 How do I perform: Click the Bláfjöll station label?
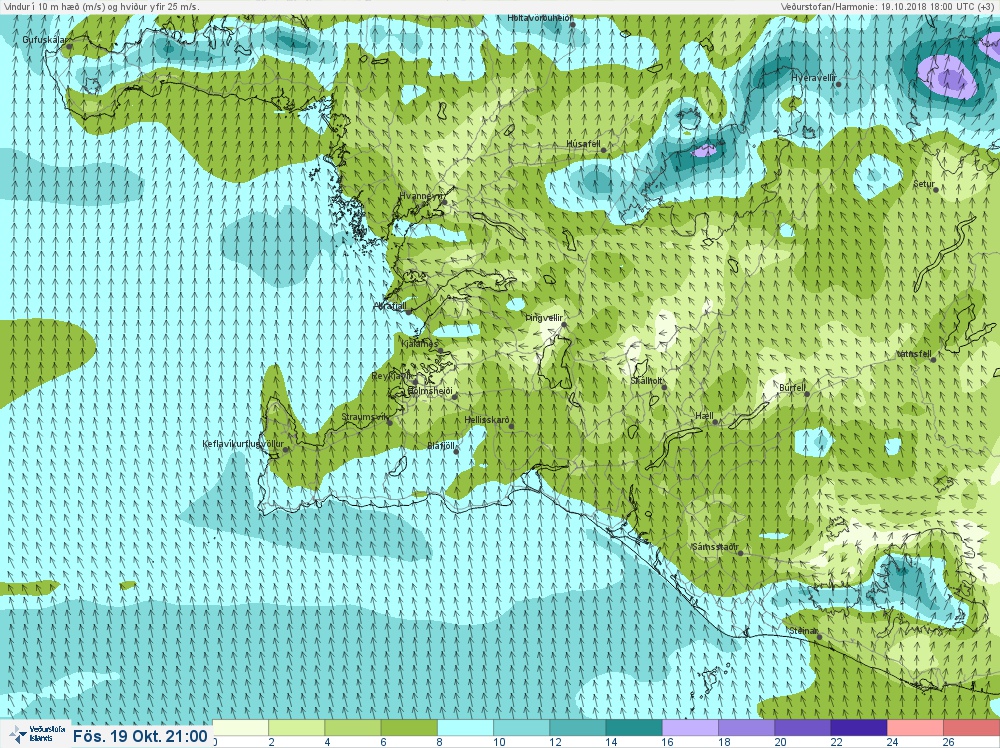(441, 446)
